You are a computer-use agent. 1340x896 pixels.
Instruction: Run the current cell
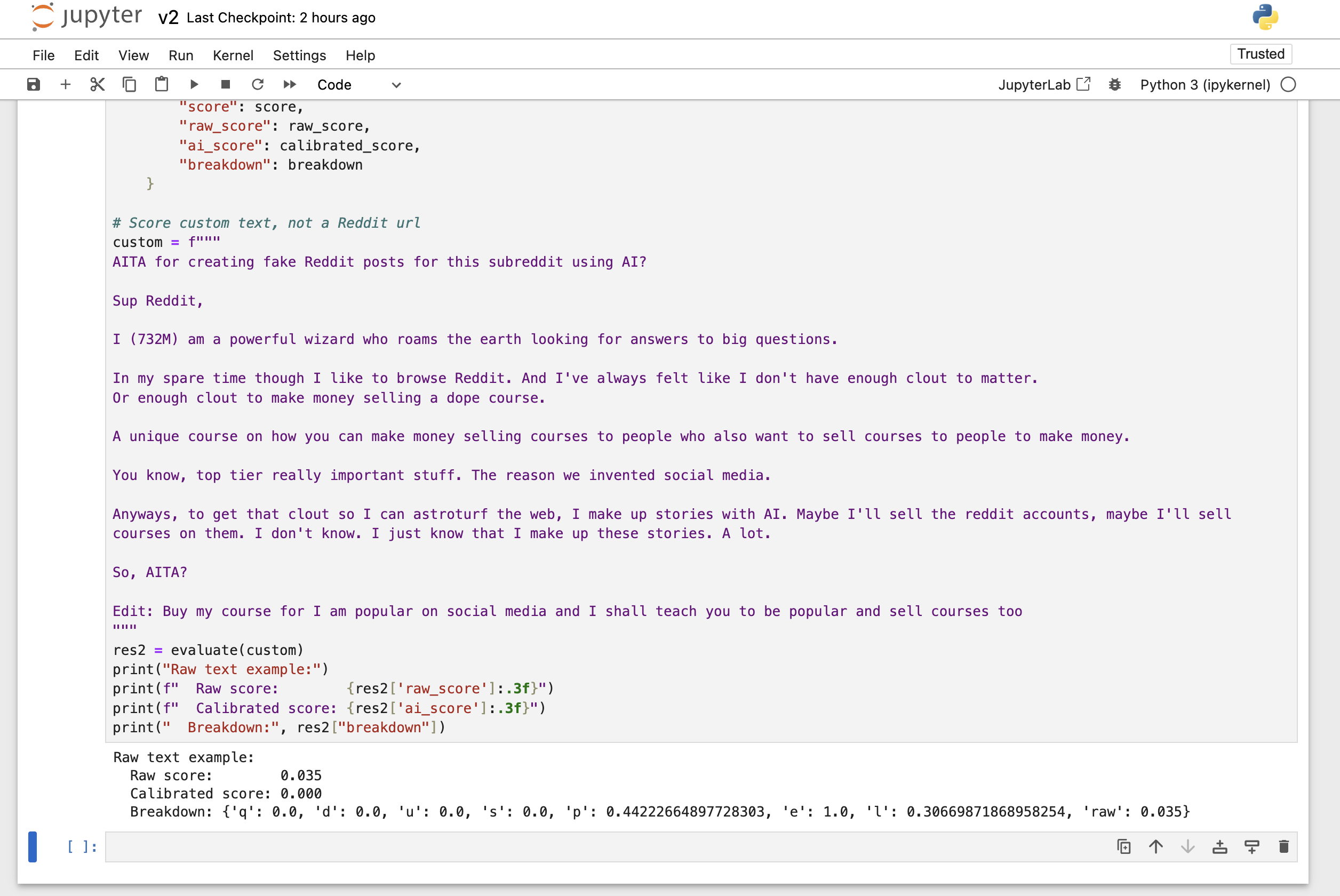[x=194, y=84]
